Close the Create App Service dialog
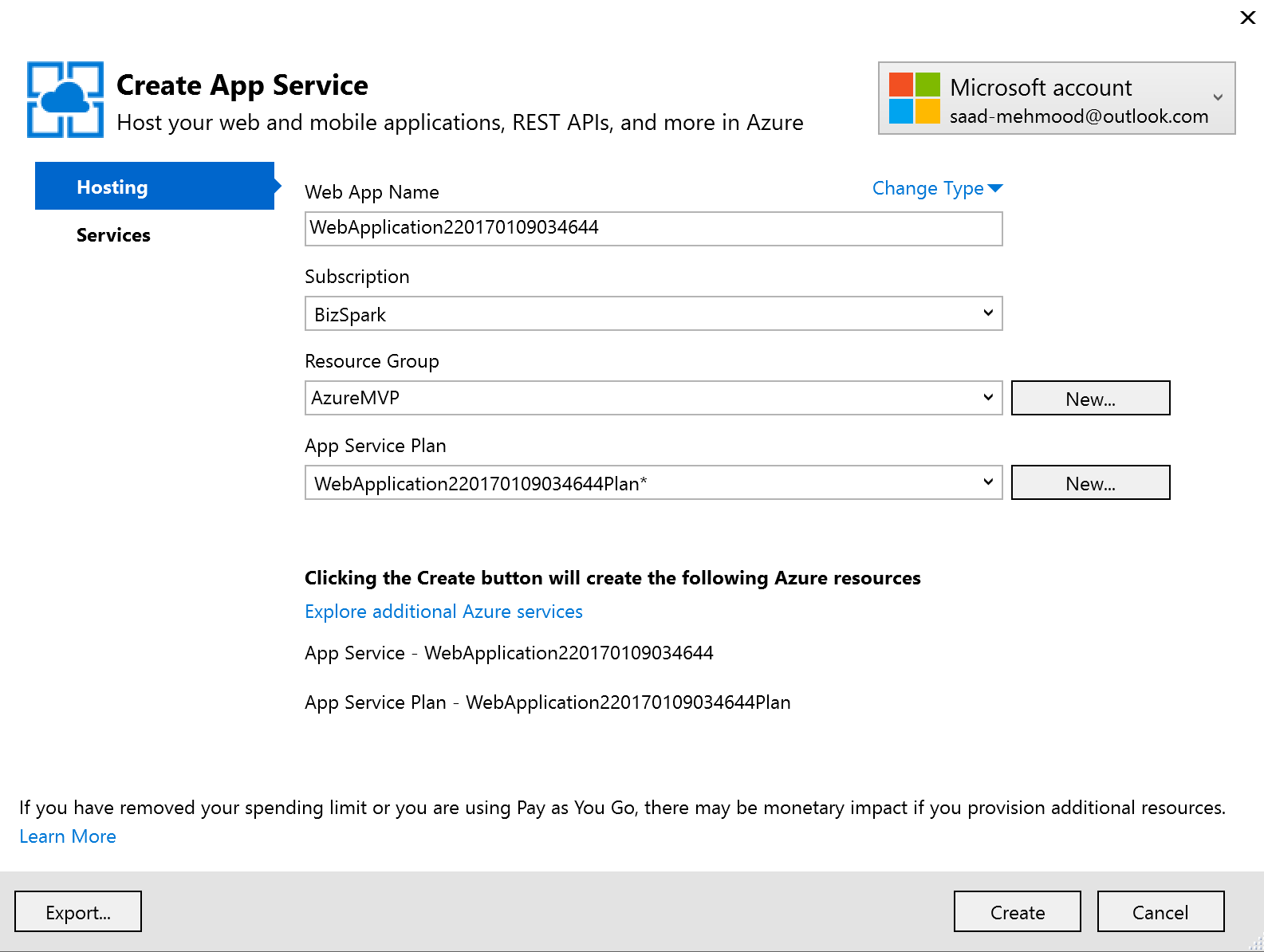 (1248, 18)
